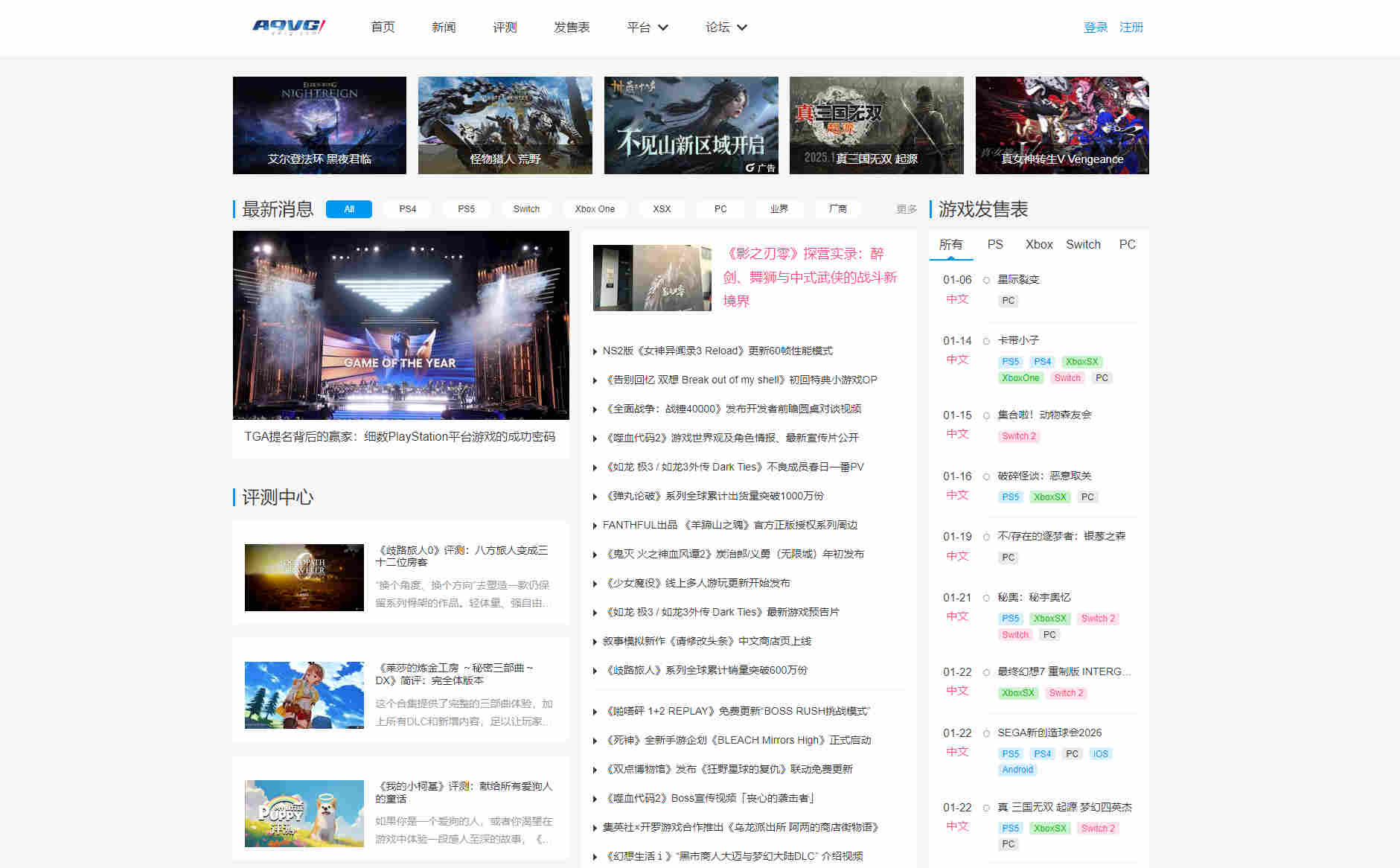Viewport: 1400px width, 868px height.
Task: Open the Elden Ring Nightreign banner
Action: click(319, 125)
